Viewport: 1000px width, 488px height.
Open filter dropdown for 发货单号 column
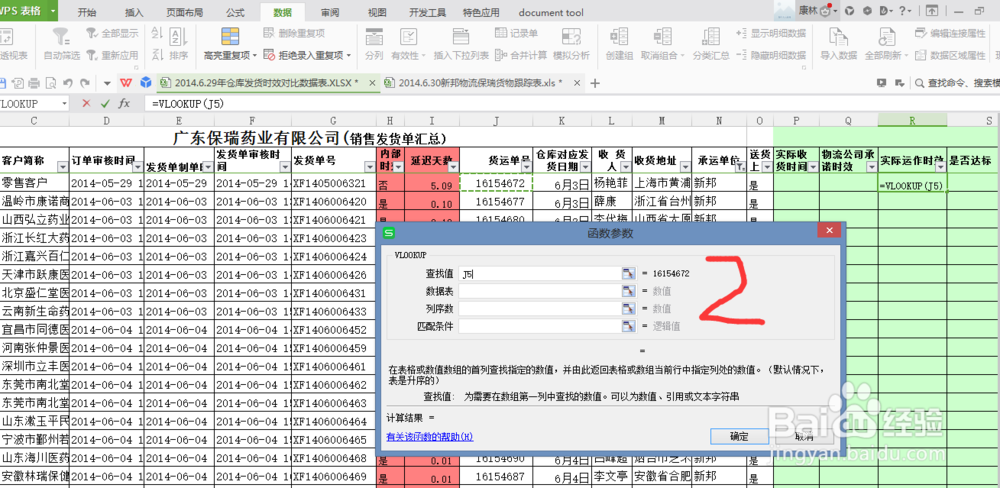pyautogui.click(x=369, y=166)
